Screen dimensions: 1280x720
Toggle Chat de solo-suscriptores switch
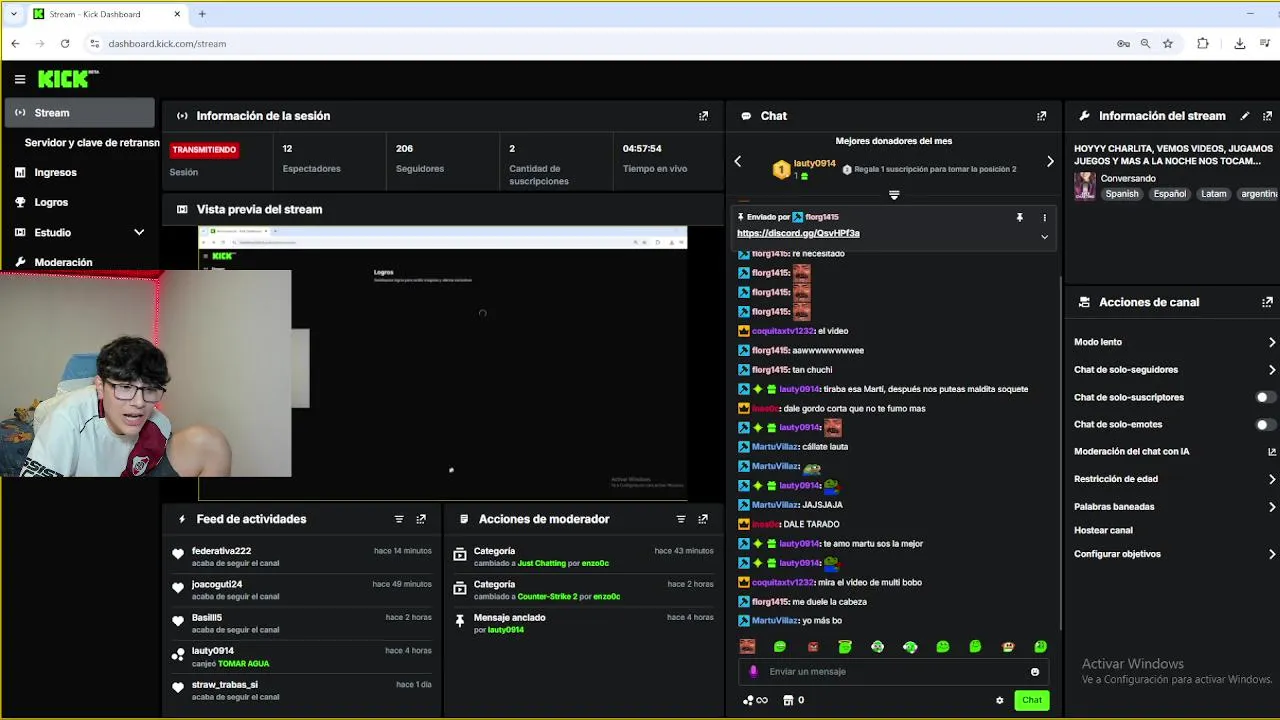1265,397
